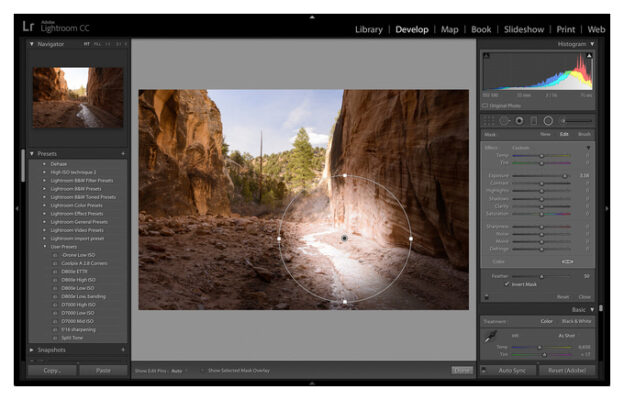Collapse the Basic panel
Viewport: 624px width, 400px height.
pos(592,309)
